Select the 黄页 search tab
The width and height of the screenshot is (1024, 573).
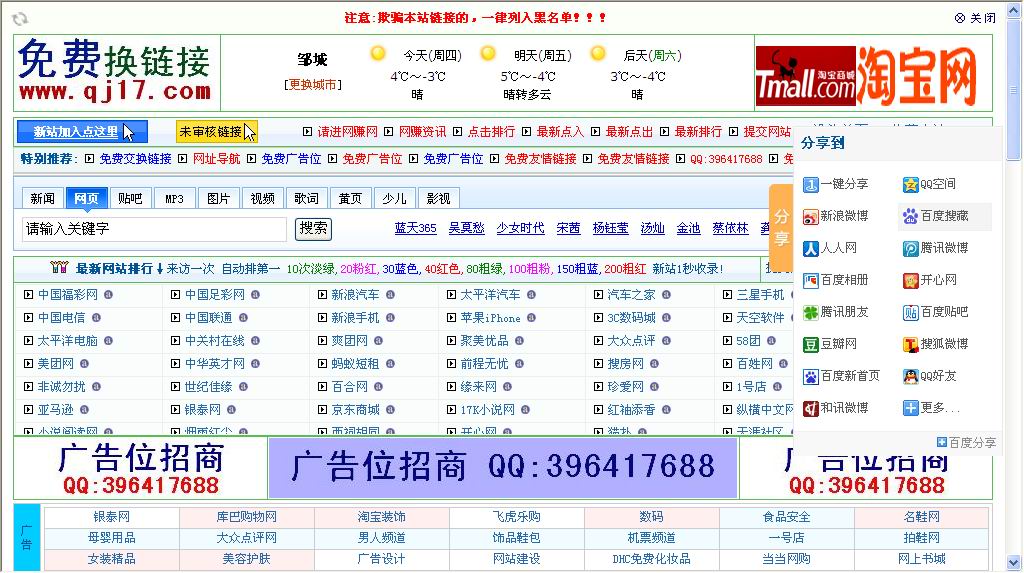click(350, 199)
